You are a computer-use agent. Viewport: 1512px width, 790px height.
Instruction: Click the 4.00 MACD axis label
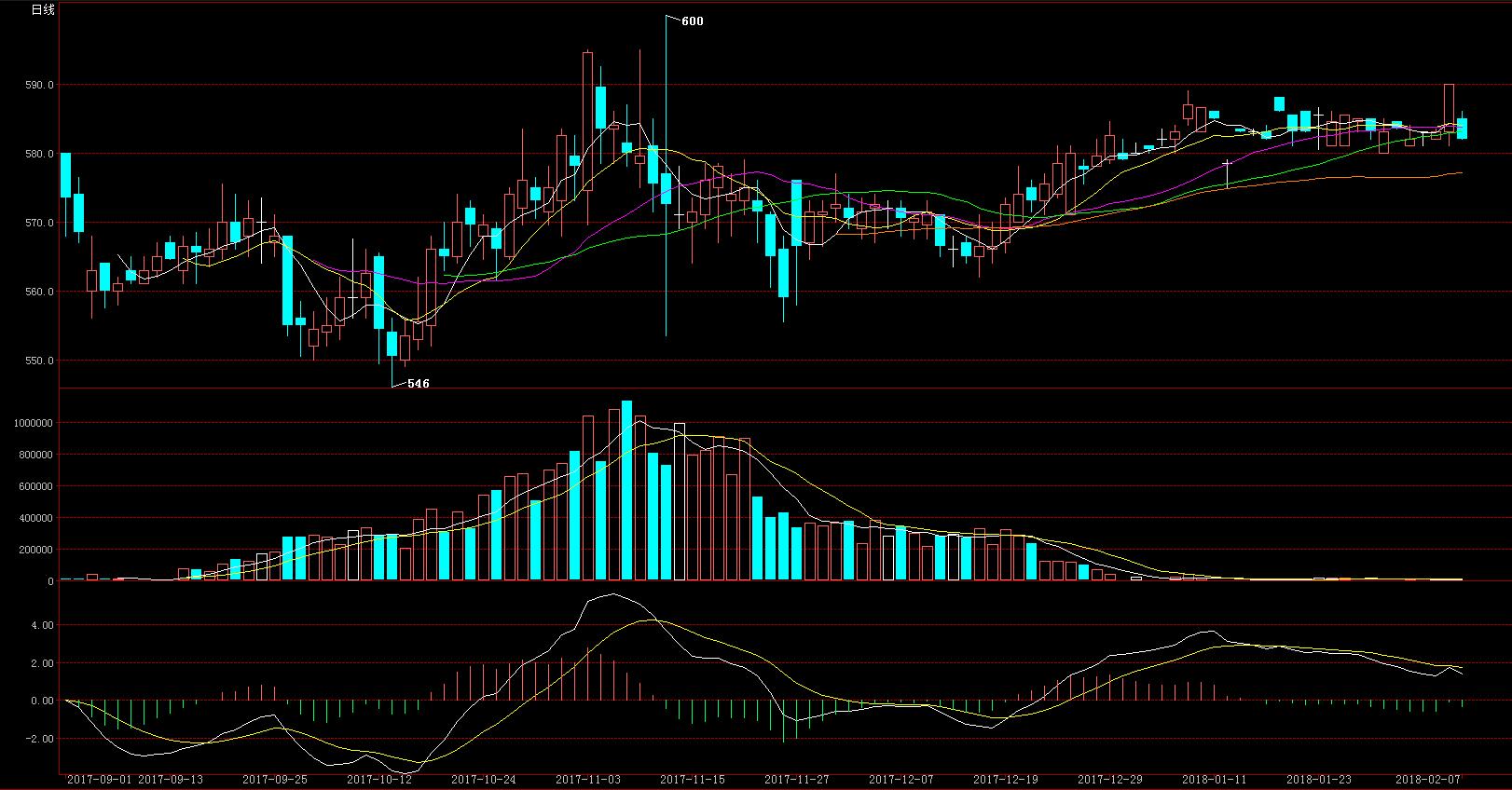coord(43,625)
